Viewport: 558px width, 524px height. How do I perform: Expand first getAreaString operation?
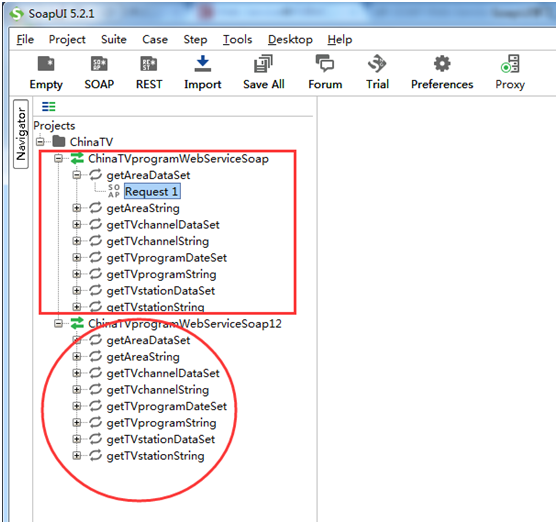pos(77,208)
